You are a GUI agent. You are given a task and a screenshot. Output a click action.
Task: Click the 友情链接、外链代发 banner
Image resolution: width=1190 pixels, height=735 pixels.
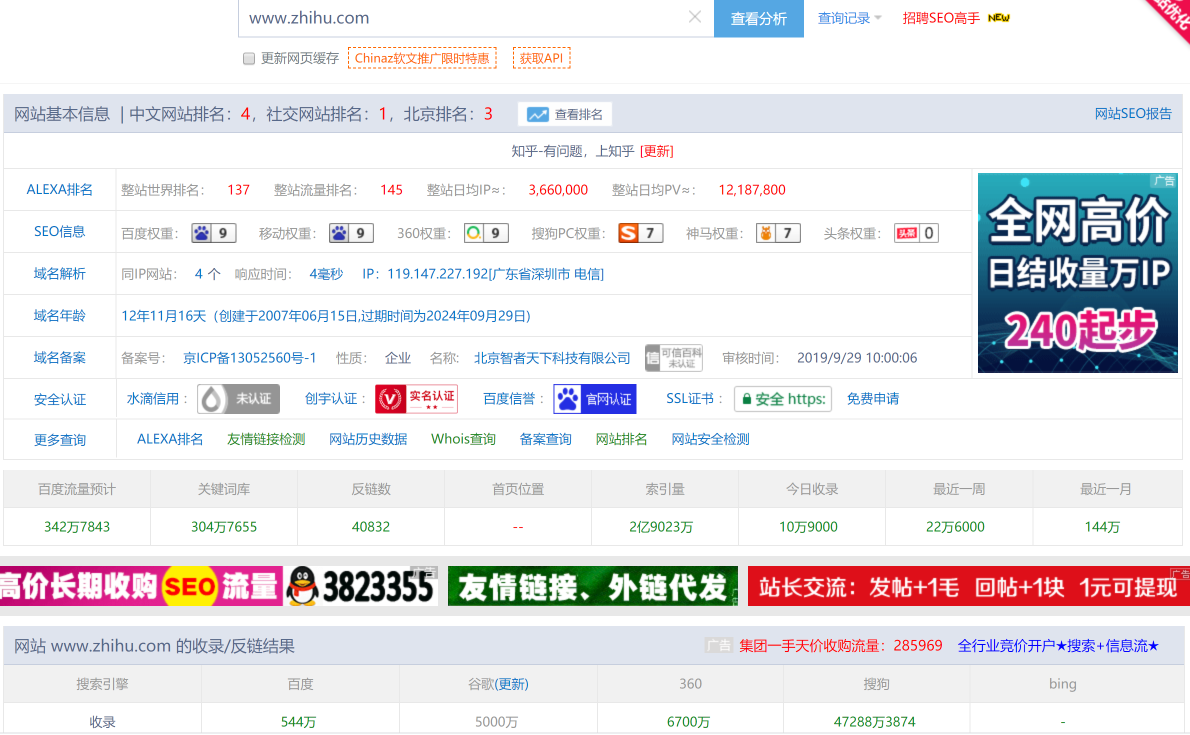click(593, 586)
